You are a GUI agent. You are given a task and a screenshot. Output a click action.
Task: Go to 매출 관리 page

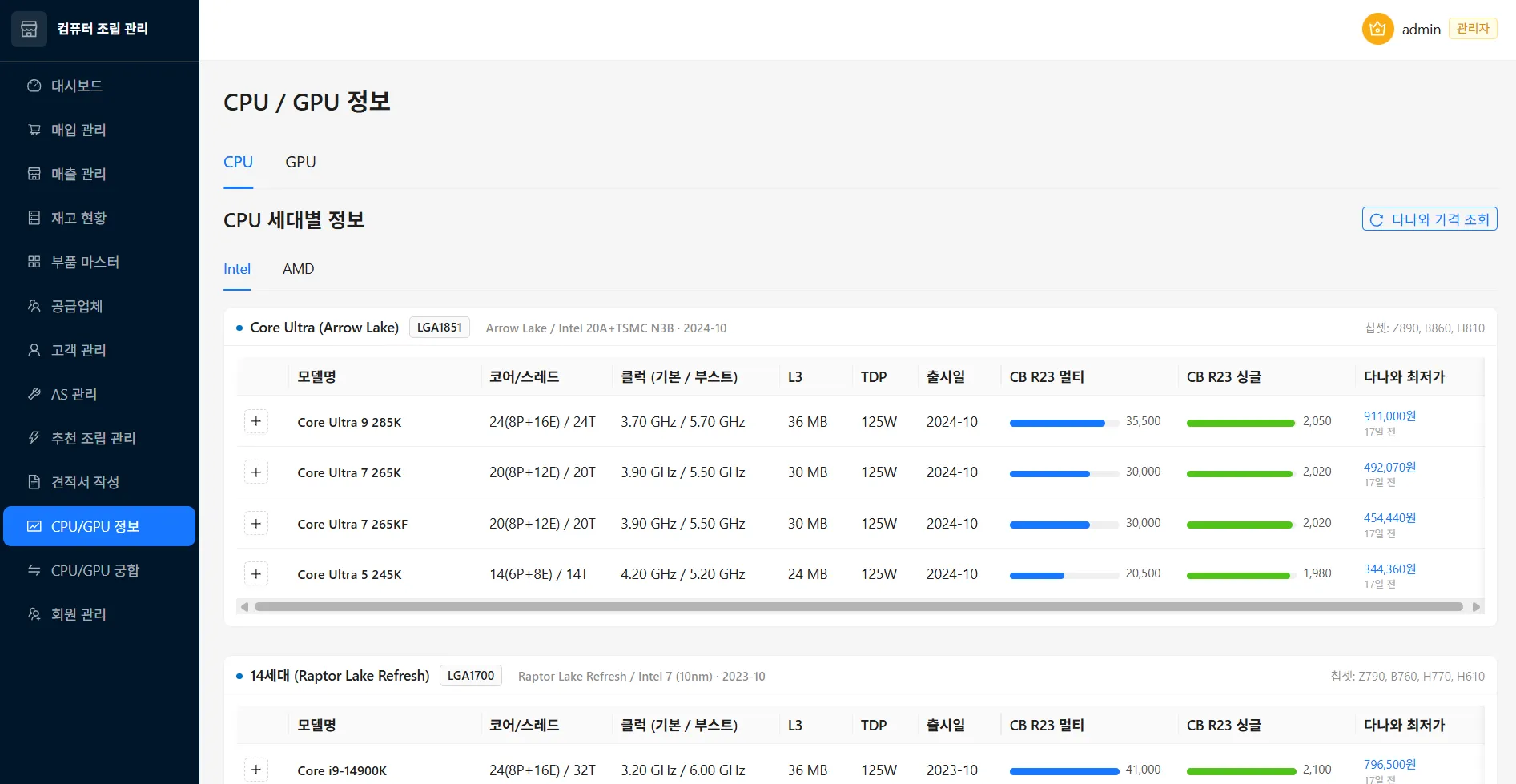coord(99,174)
